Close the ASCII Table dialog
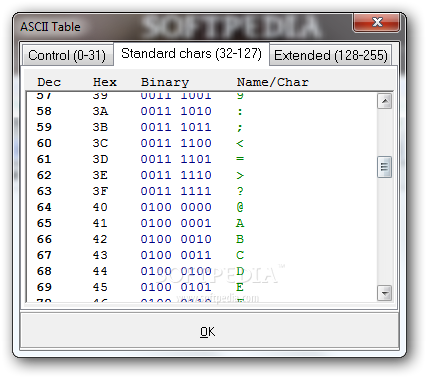427x378 pixels. tap(377, 22)
